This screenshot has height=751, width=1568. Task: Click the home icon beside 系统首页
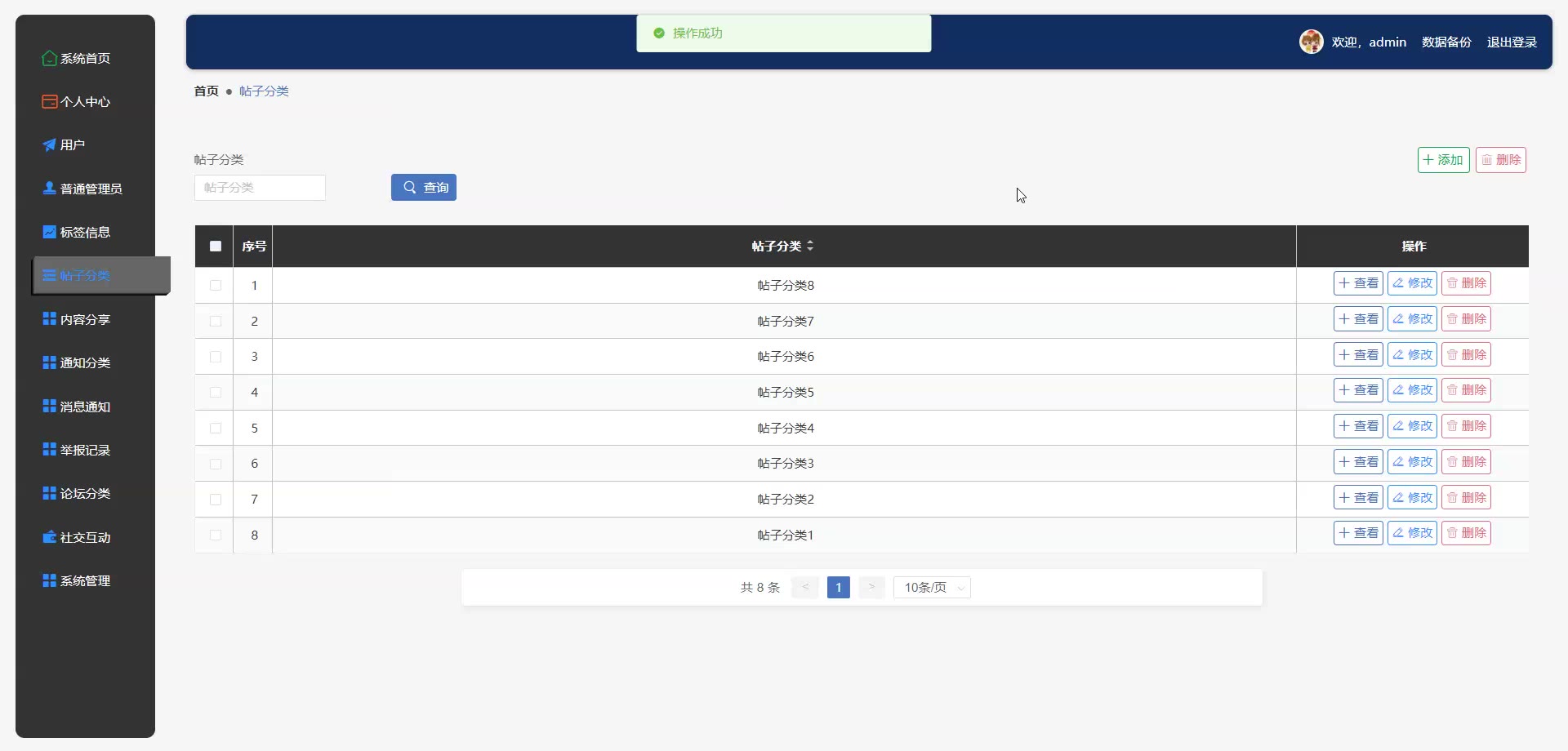pos(50,58)
